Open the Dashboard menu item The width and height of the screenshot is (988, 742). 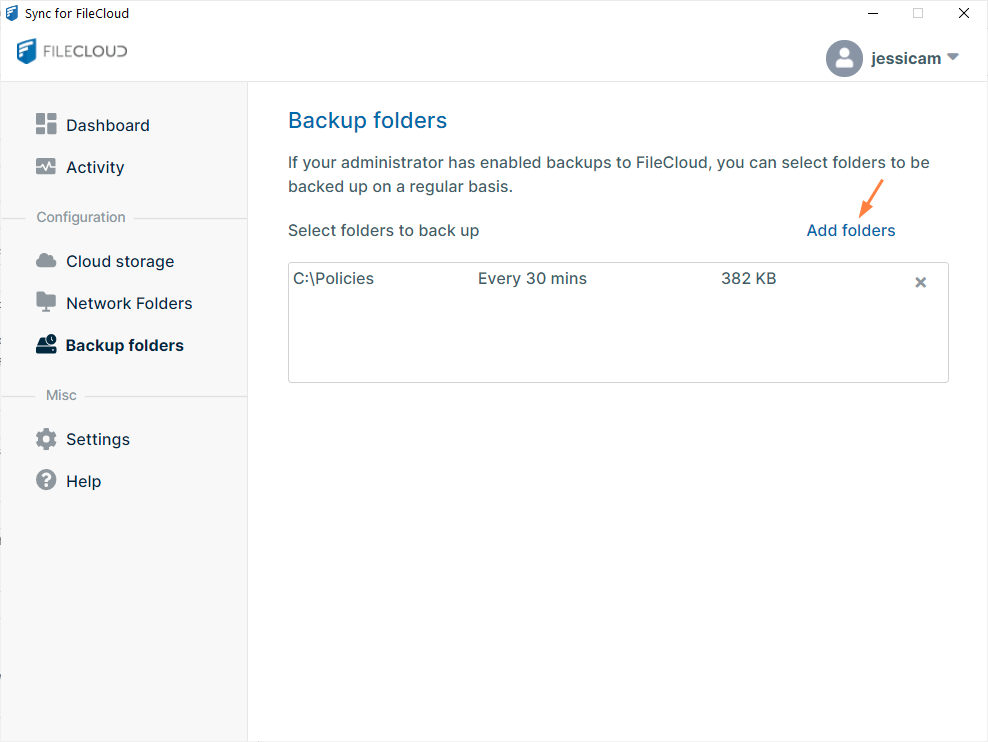[x=108, y=125]
